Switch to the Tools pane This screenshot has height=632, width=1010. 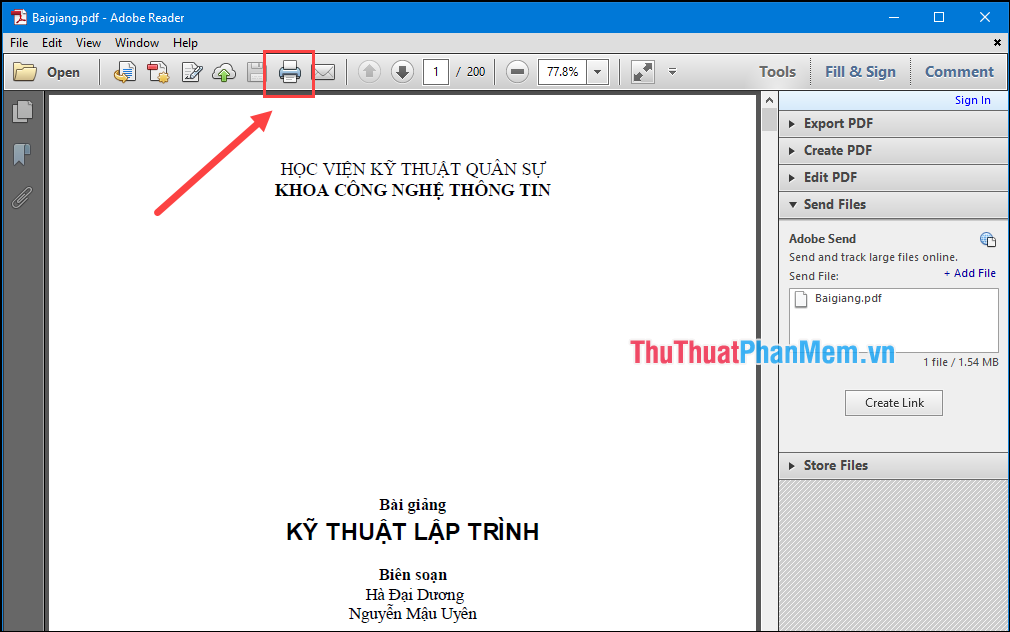pyautogui.click(x=777, y=72)
